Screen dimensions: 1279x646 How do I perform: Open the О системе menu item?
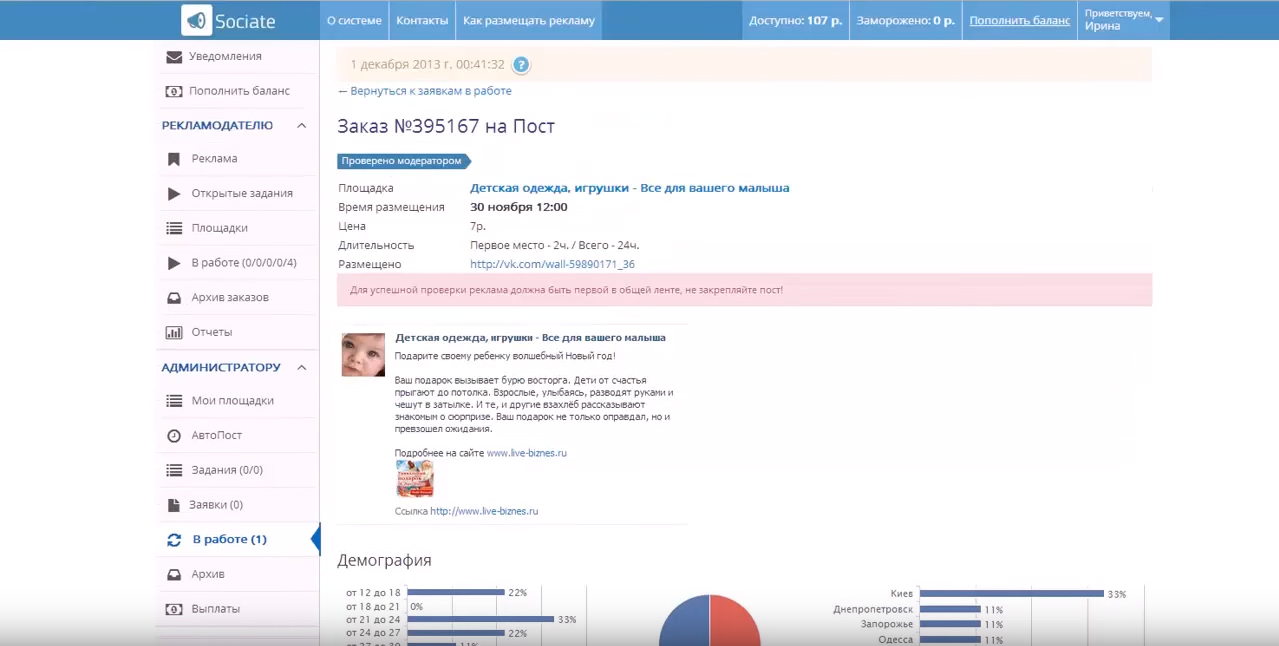(354, 20)
